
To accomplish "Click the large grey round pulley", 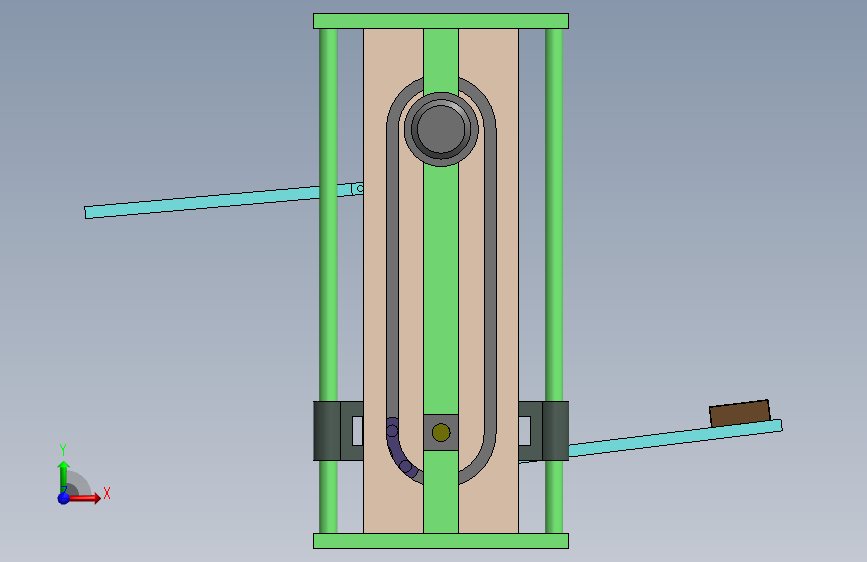I will tap(441, 129).
